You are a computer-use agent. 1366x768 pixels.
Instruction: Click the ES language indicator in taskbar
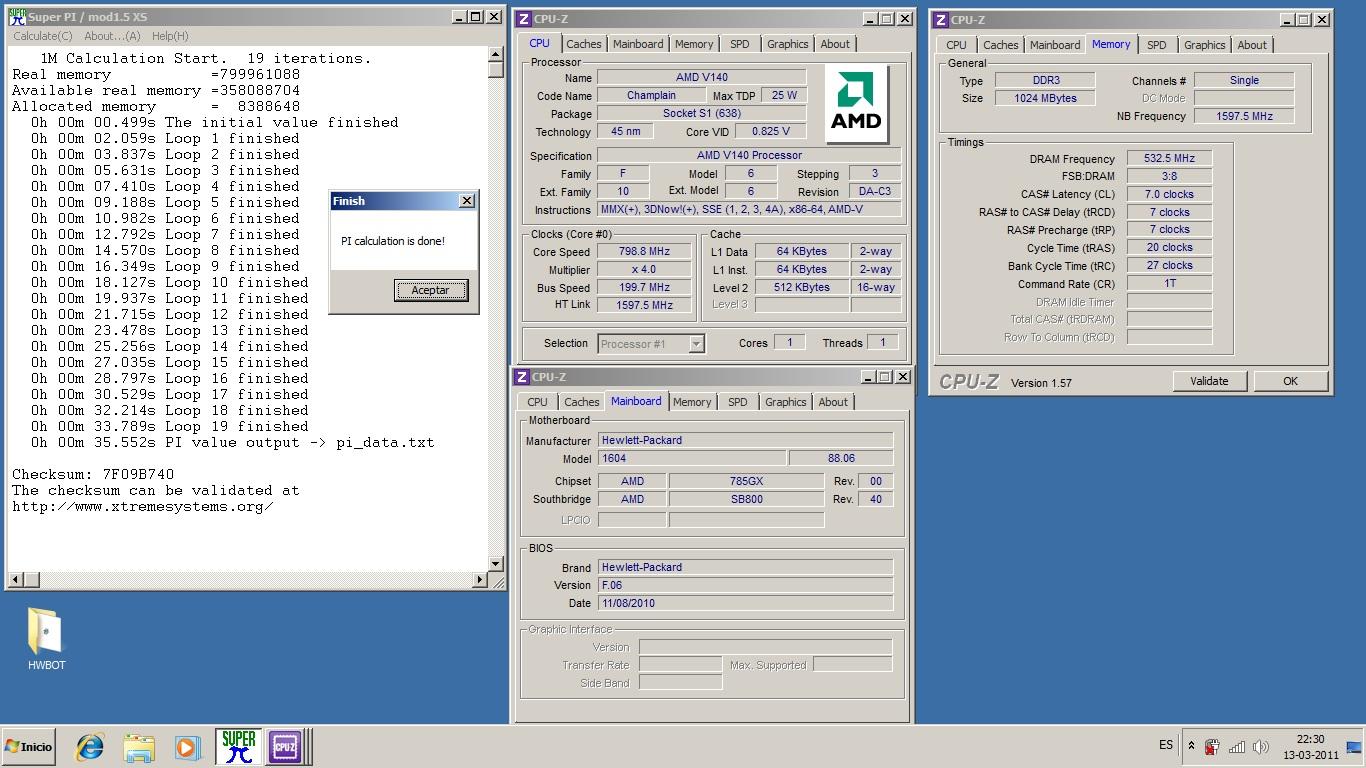click(x=1166, y=745)
